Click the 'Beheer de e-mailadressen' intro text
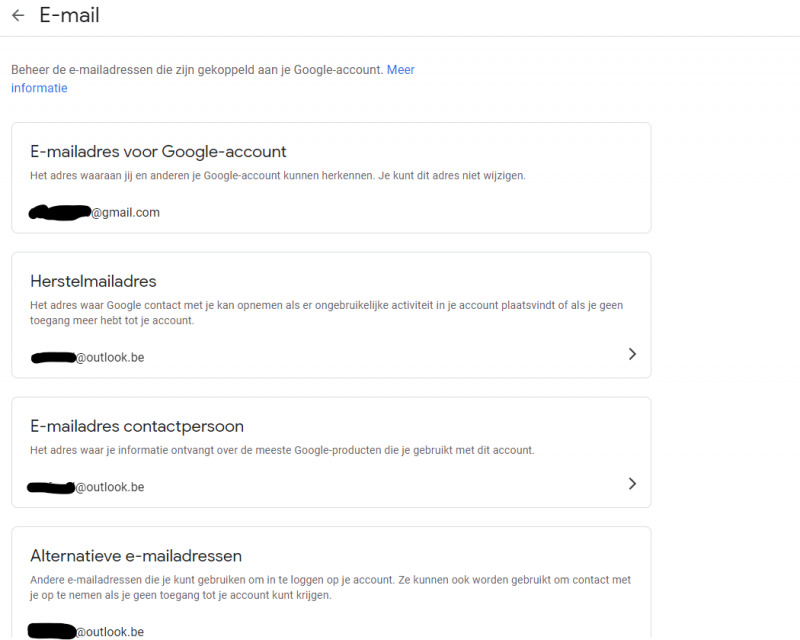 (197, 70)
